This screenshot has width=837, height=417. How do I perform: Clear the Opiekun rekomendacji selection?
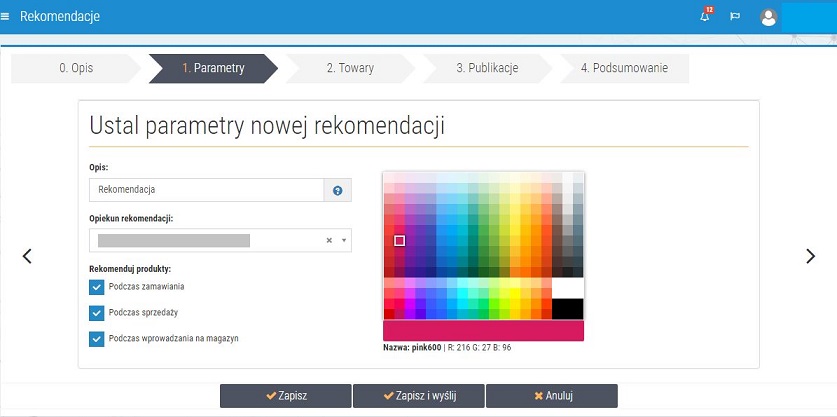click(x=329, y=240)
